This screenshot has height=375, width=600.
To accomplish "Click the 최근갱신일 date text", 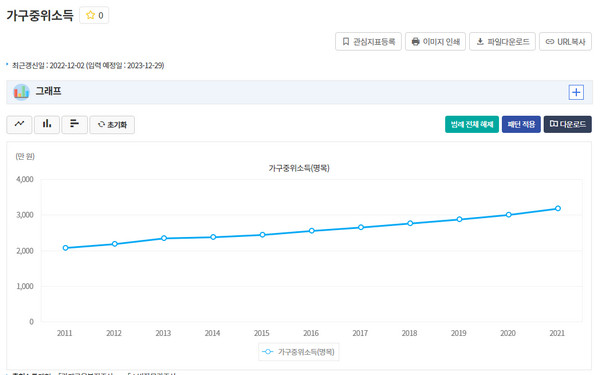I will tap(88, 65).
